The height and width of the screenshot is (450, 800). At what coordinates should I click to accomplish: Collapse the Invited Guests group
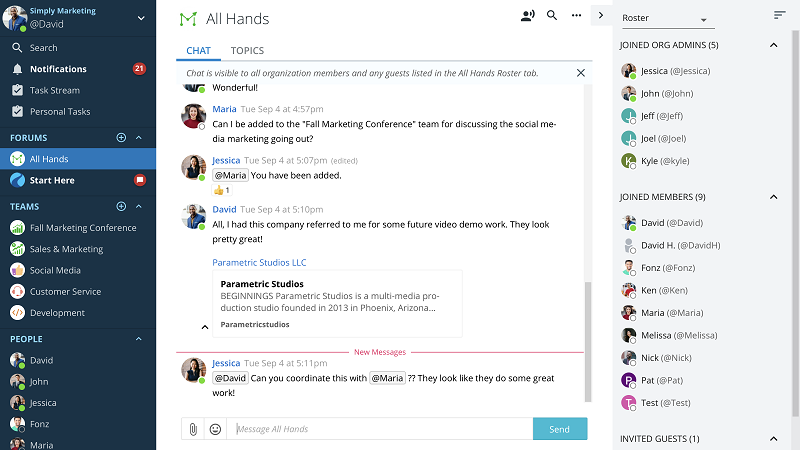[x=773, y=439]
